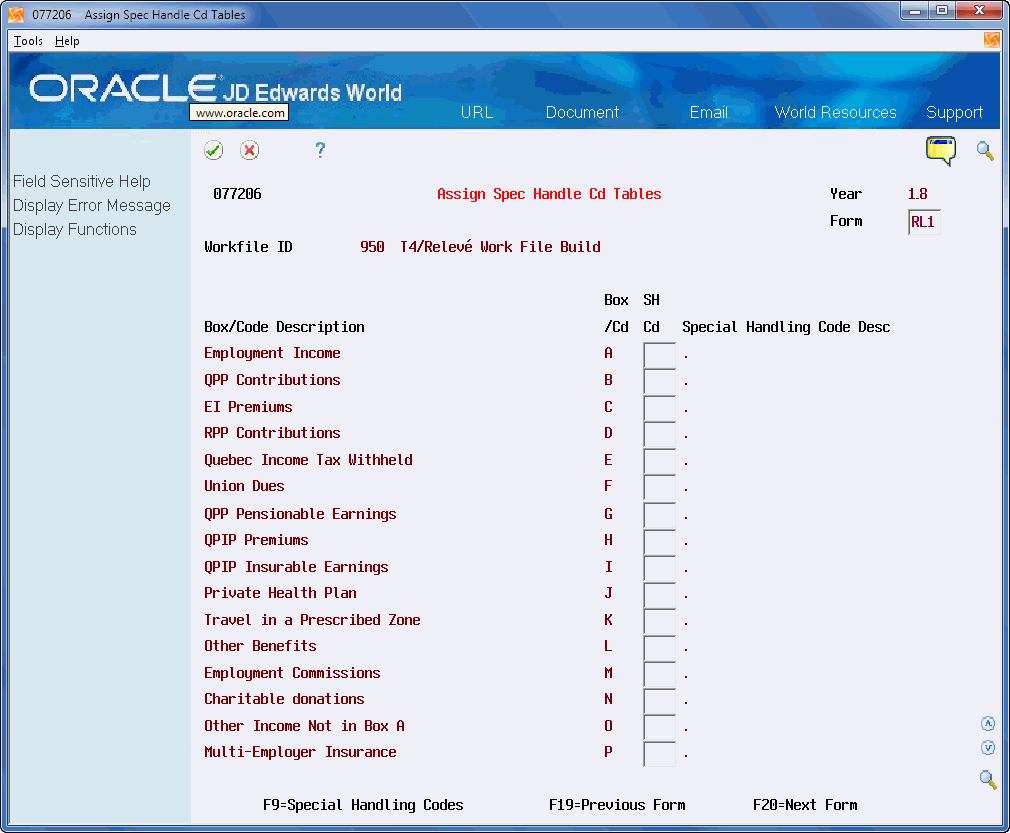Click the Travel in a Prescribed Zone text
Viewport: 1010px width, 833px height.
click(312, 620)
